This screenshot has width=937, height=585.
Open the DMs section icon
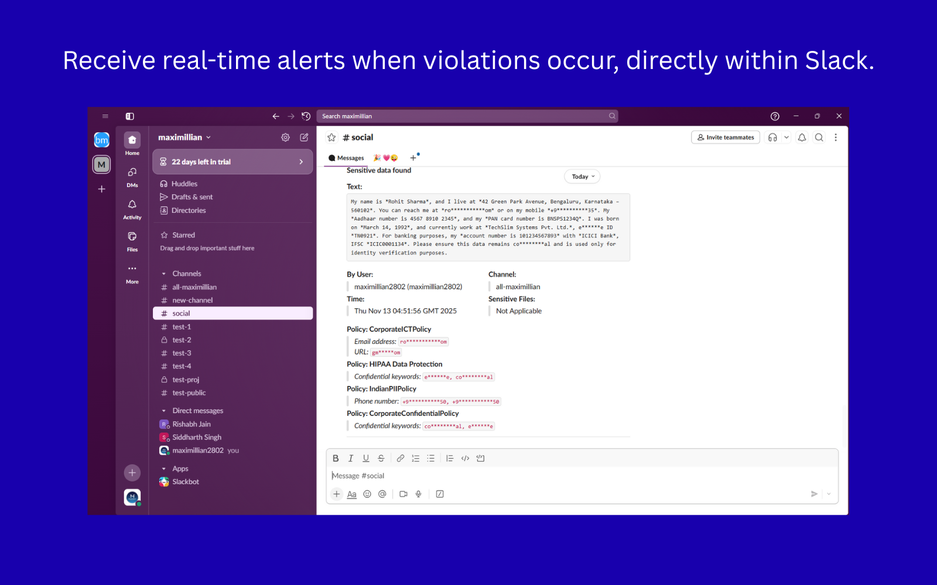[132, 173]
